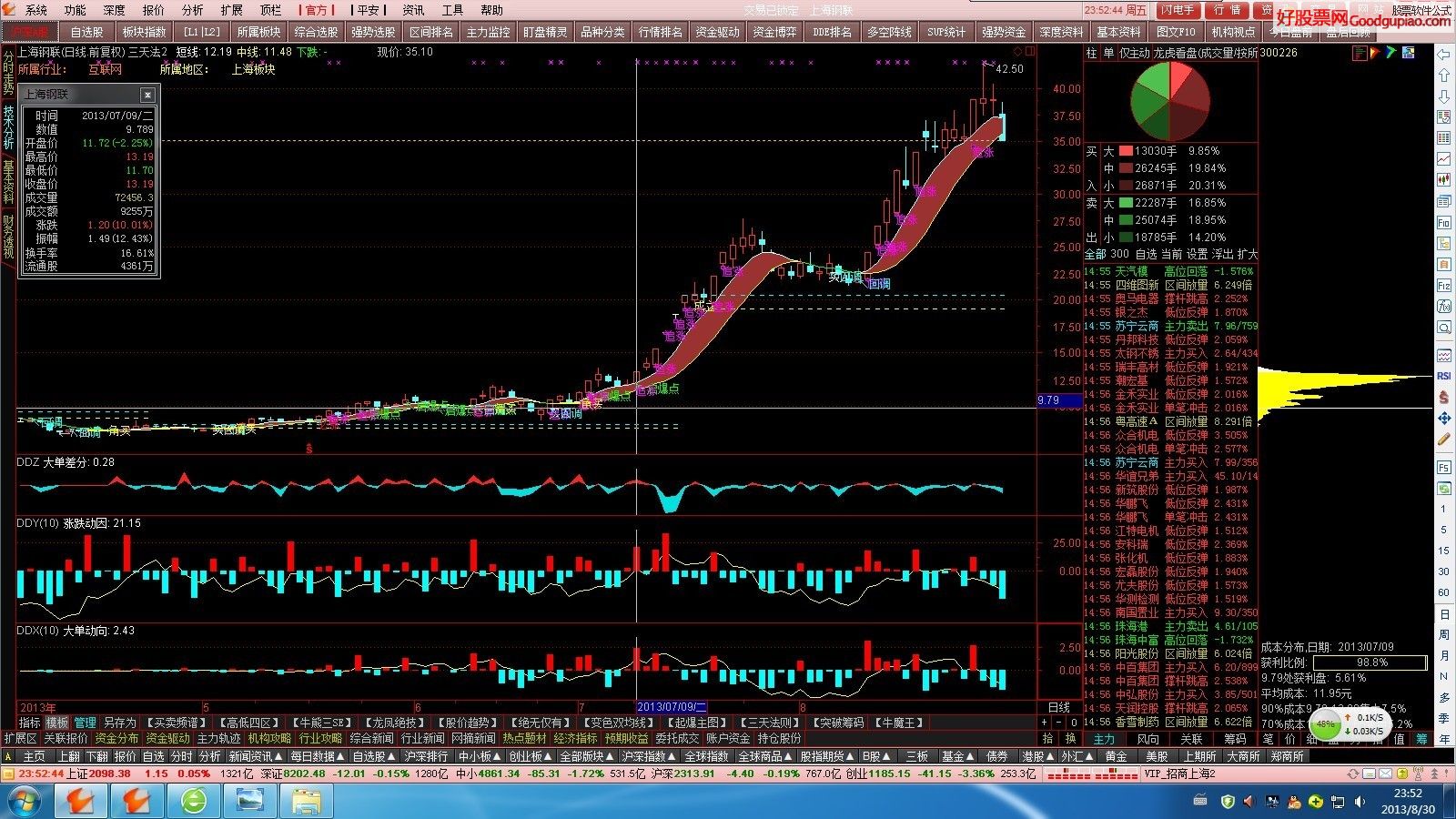The image size is (1456, 819).
Task: Open the 分析 menu
Action: click(193, 10)
